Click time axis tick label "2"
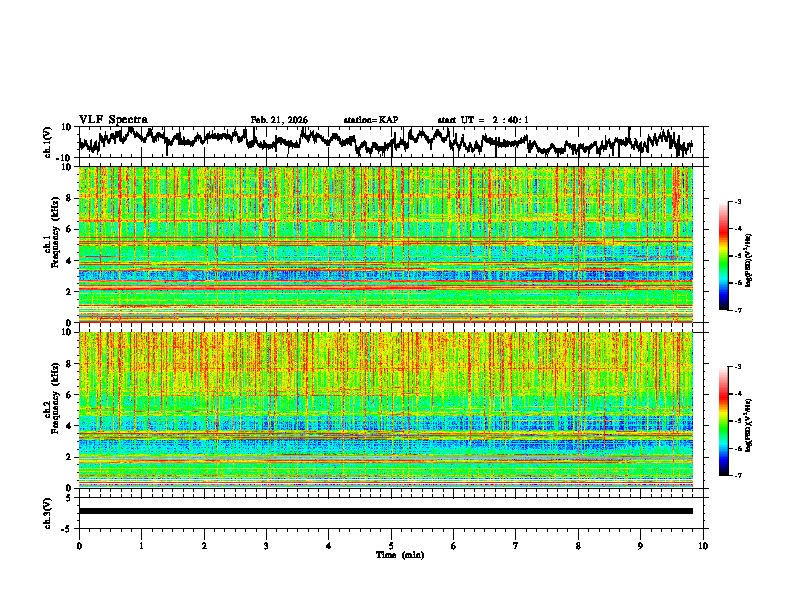 204,546
